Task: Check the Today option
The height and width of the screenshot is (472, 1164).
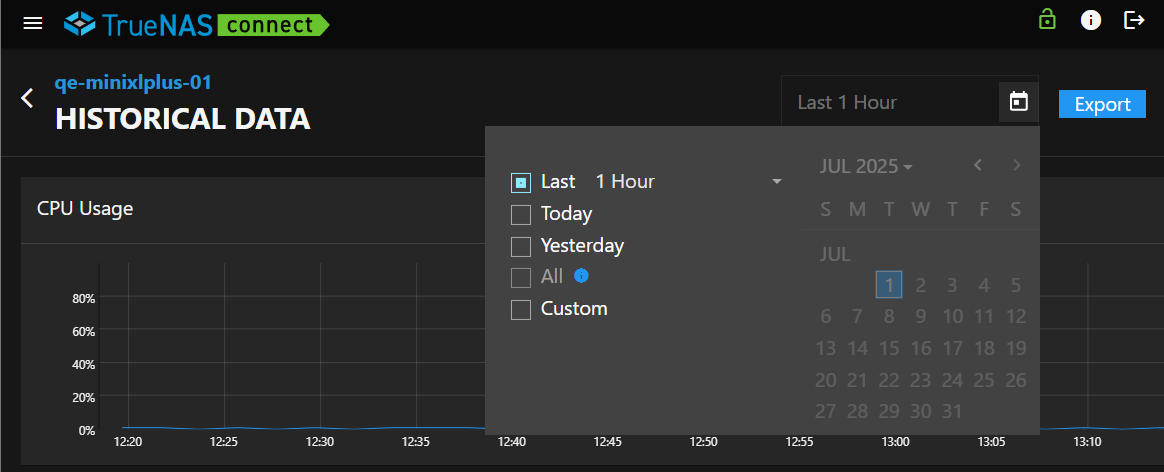Action: [x=521, y=214]
